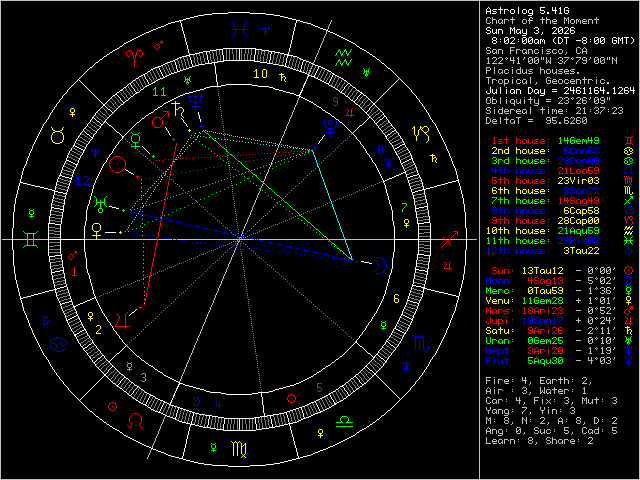This screenshot has height=480, width=640.
Task: Select the 'Chart of the Moment' line
Action: pyautogui.click(x=542, y=21)
